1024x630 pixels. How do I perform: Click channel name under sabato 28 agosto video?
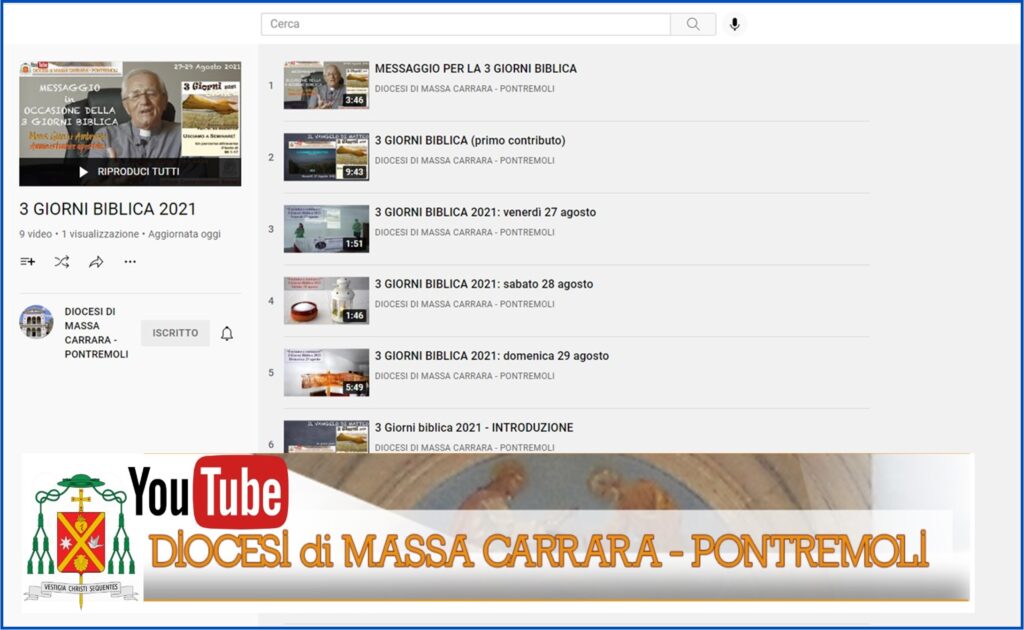pos(464,304)
